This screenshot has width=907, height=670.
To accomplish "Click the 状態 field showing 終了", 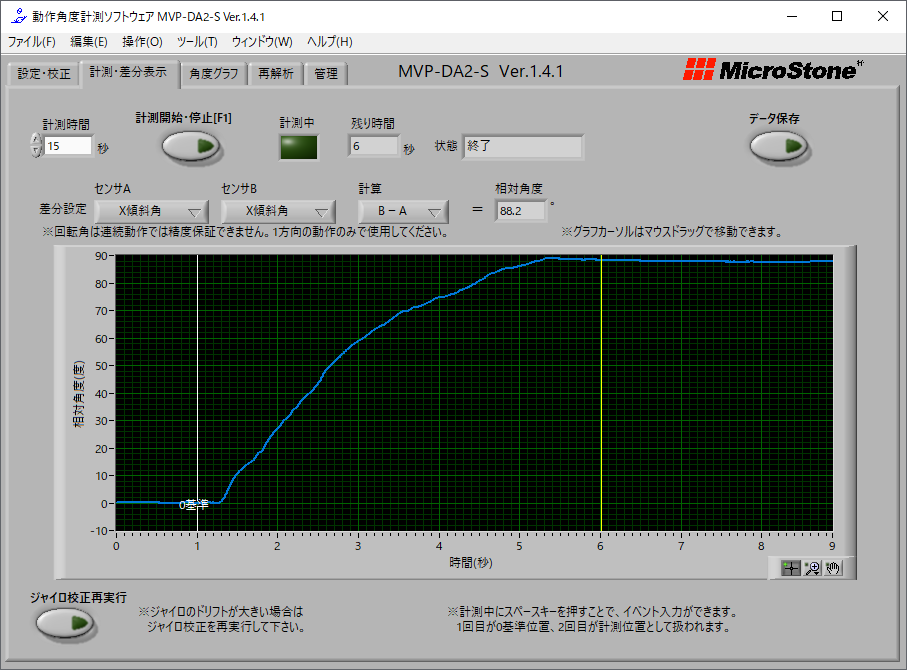I will click(522, 146).
